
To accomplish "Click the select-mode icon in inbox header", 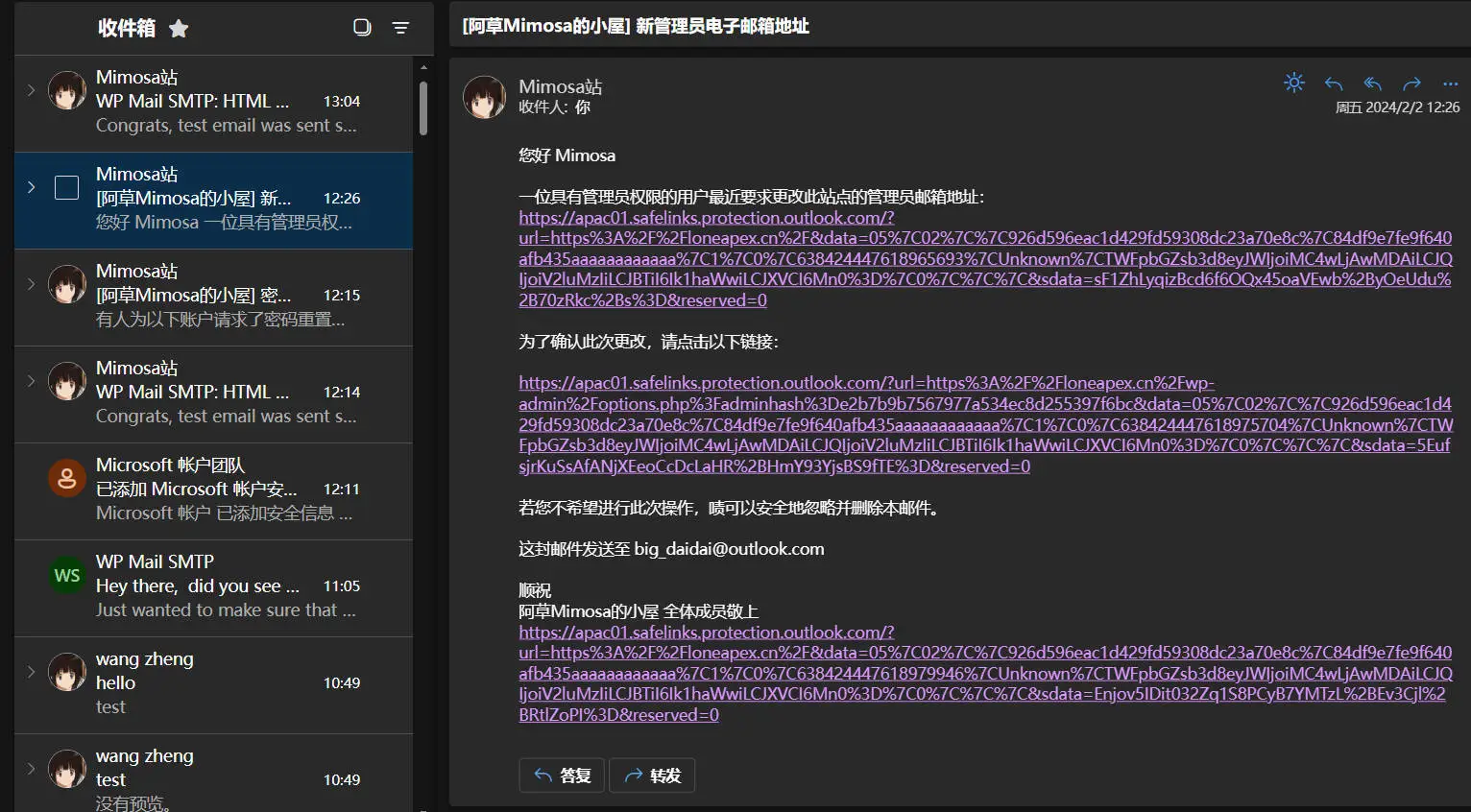I will [x=362, y=28].
